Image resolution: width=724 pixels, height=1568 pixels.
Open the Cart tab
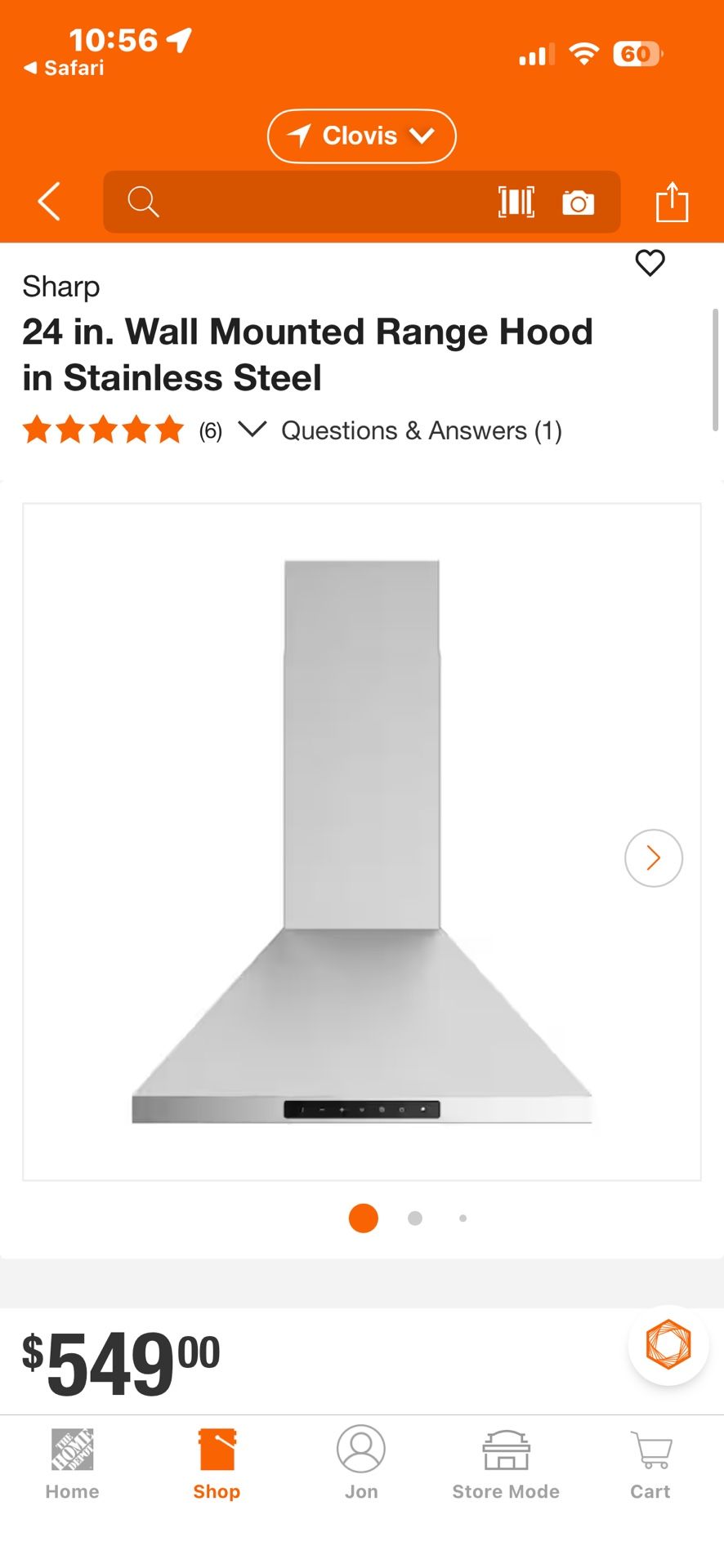(650, 1465)
